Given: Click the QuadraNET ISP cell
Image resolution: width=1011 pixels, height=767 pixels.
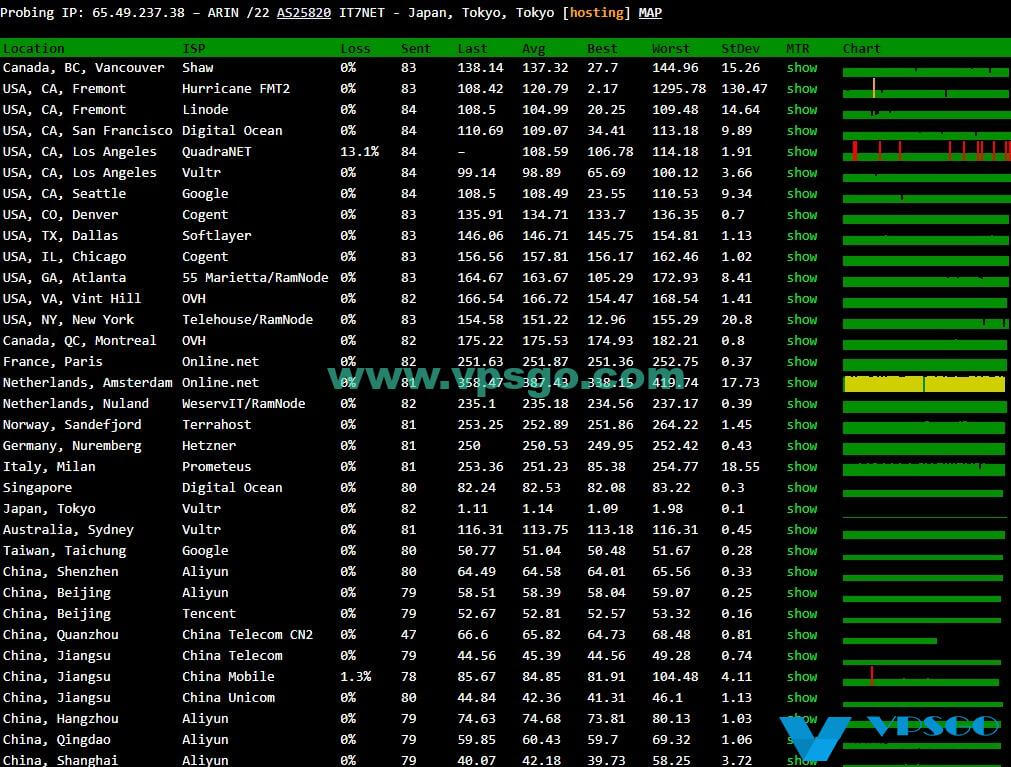Looking at the screenshot, I should (x=217, y=151).
